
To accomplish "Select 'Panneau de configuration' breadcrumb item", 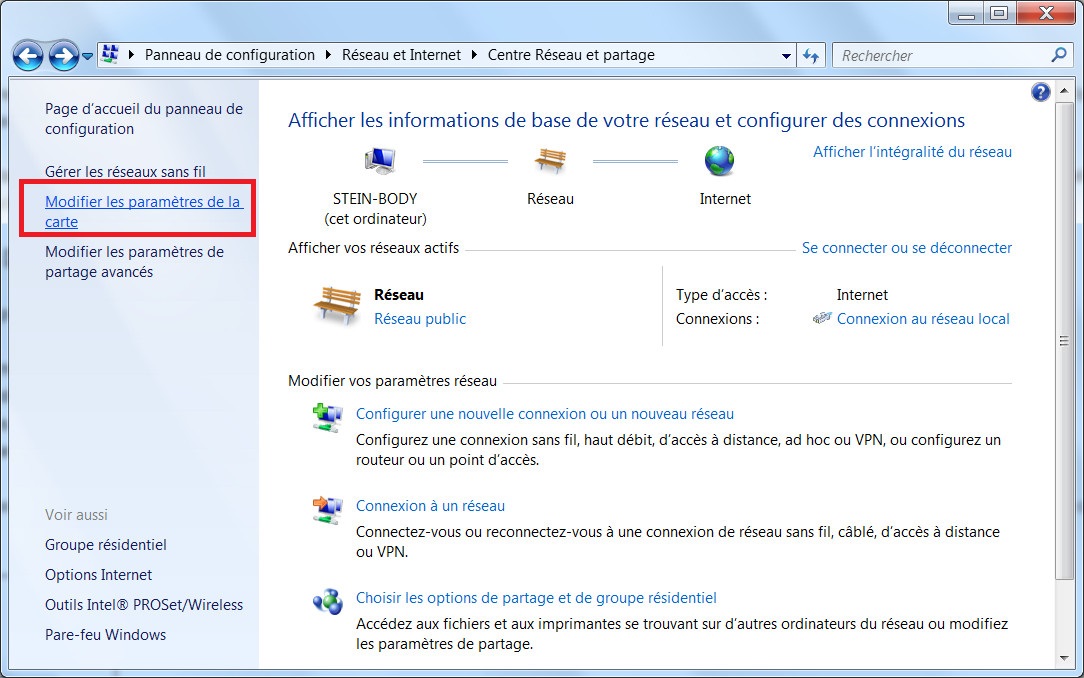I will [x=229, y=56].
